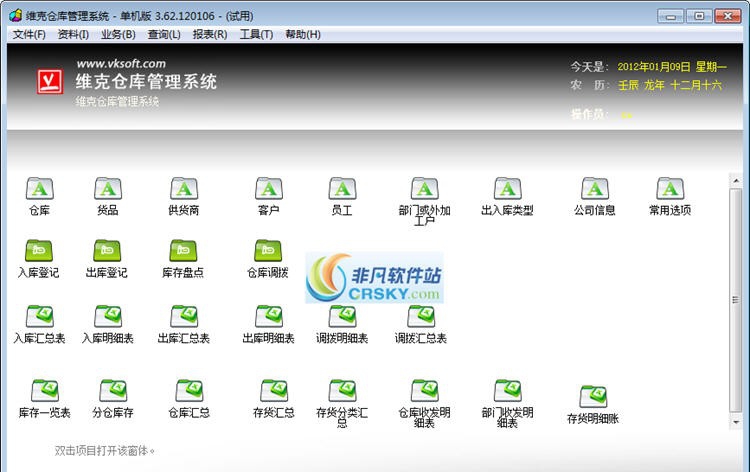
Task: Click the vertical scrollbar thumb
Action: click(x=736, y=300)
